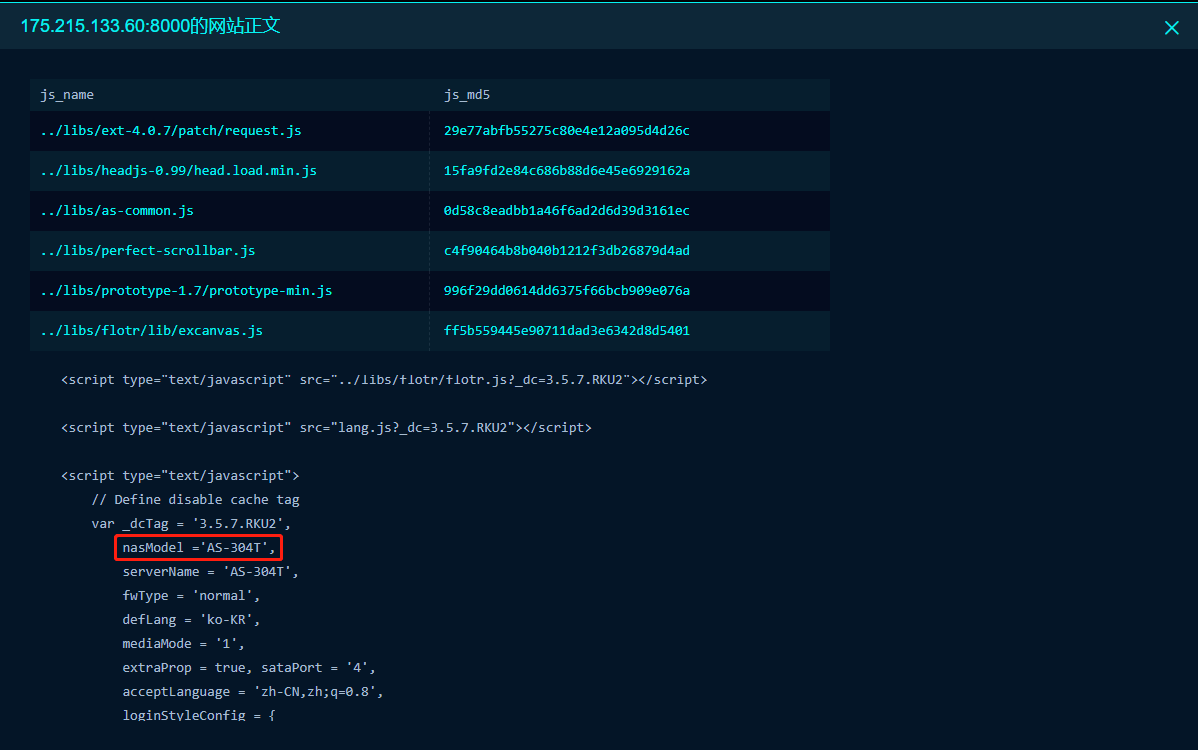Click the opening inline script tag line
This screenshot has width=1198, height=750.
pos(180,476)
